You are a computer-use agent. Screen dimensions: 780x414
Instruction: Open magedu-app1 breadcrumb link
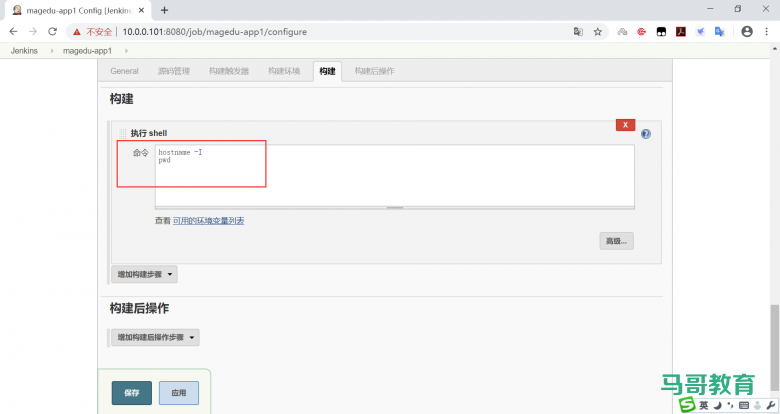88,51
